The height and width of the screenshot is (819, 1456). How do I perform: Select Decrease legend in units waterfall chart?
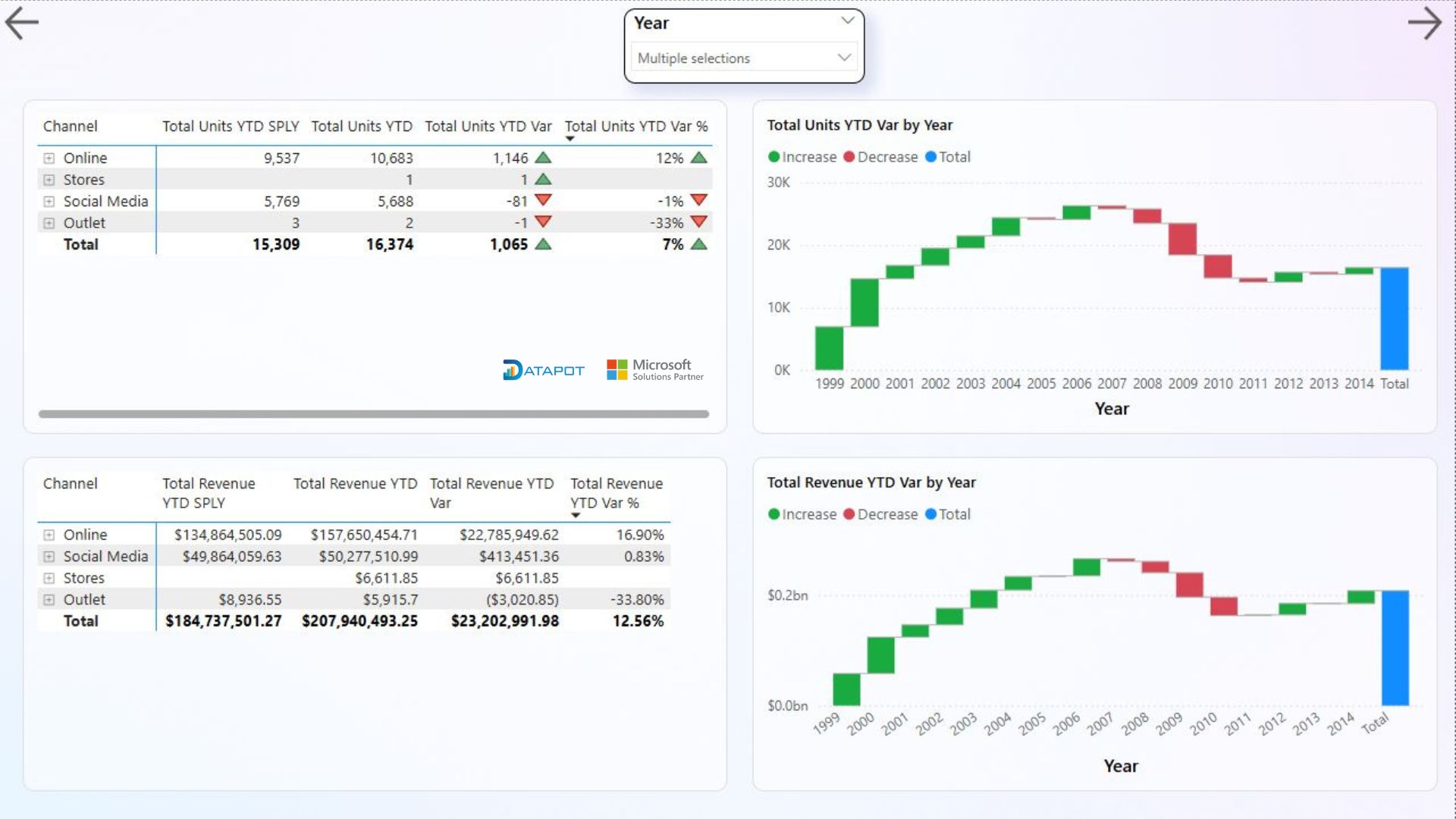(880, 157)
